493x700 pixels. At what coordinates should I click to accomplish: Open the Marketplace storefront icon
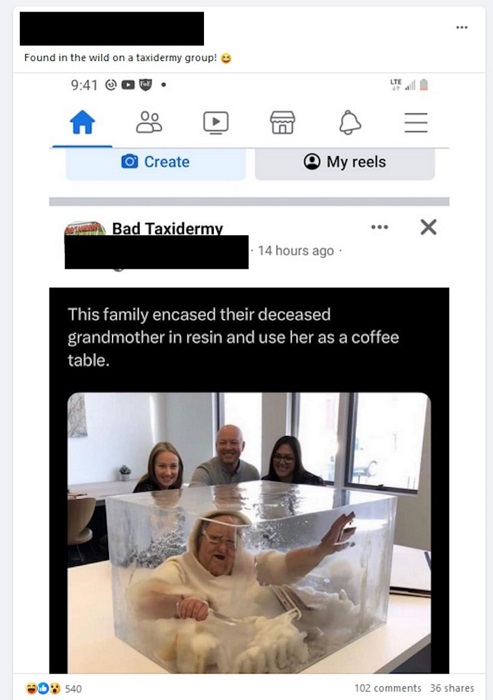[283, 123]
